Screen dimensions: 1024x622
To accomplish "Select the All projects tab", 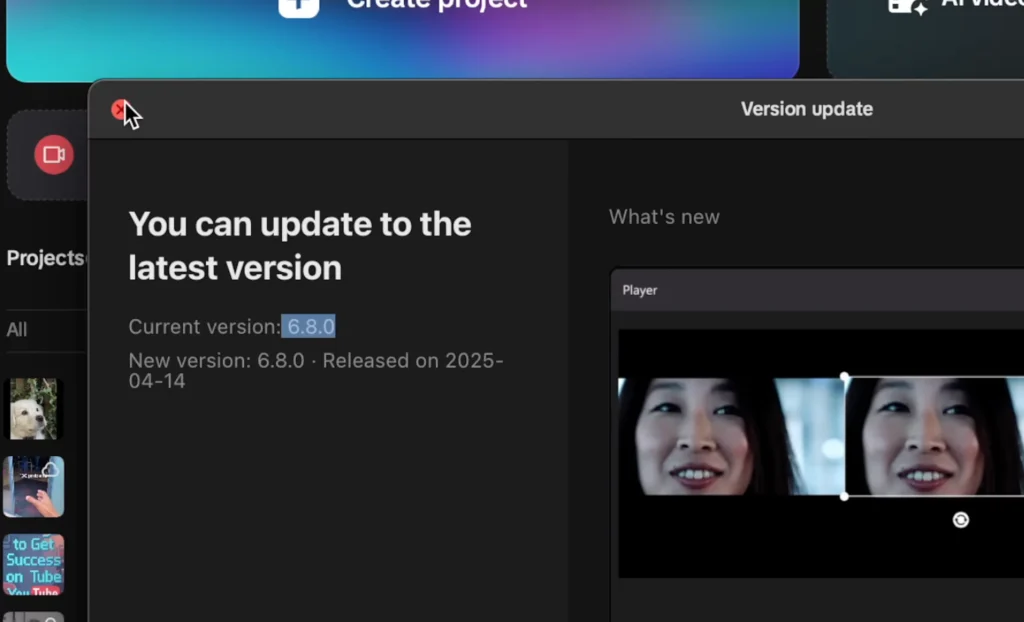I will (17, 329).
